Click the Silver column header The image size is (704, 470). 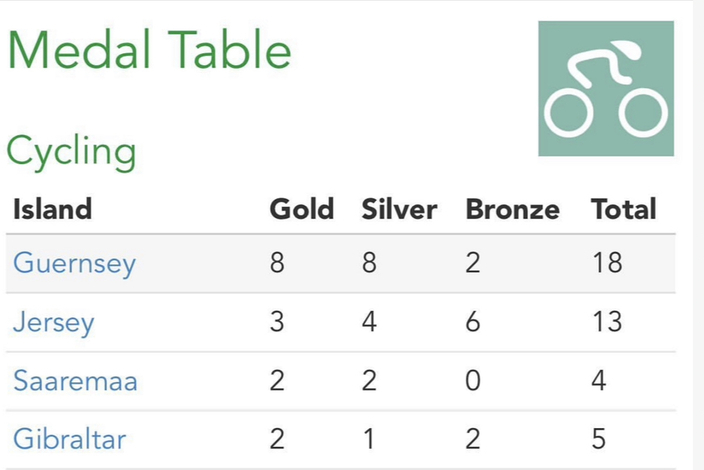coord(399,209)
